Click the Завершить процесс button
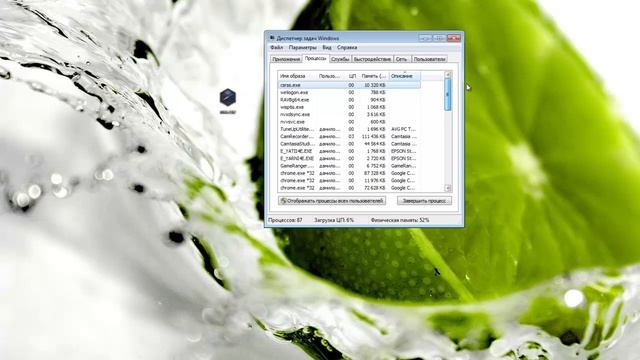The height and width of the screenshot is (360, 640). [x=424, y=201]
